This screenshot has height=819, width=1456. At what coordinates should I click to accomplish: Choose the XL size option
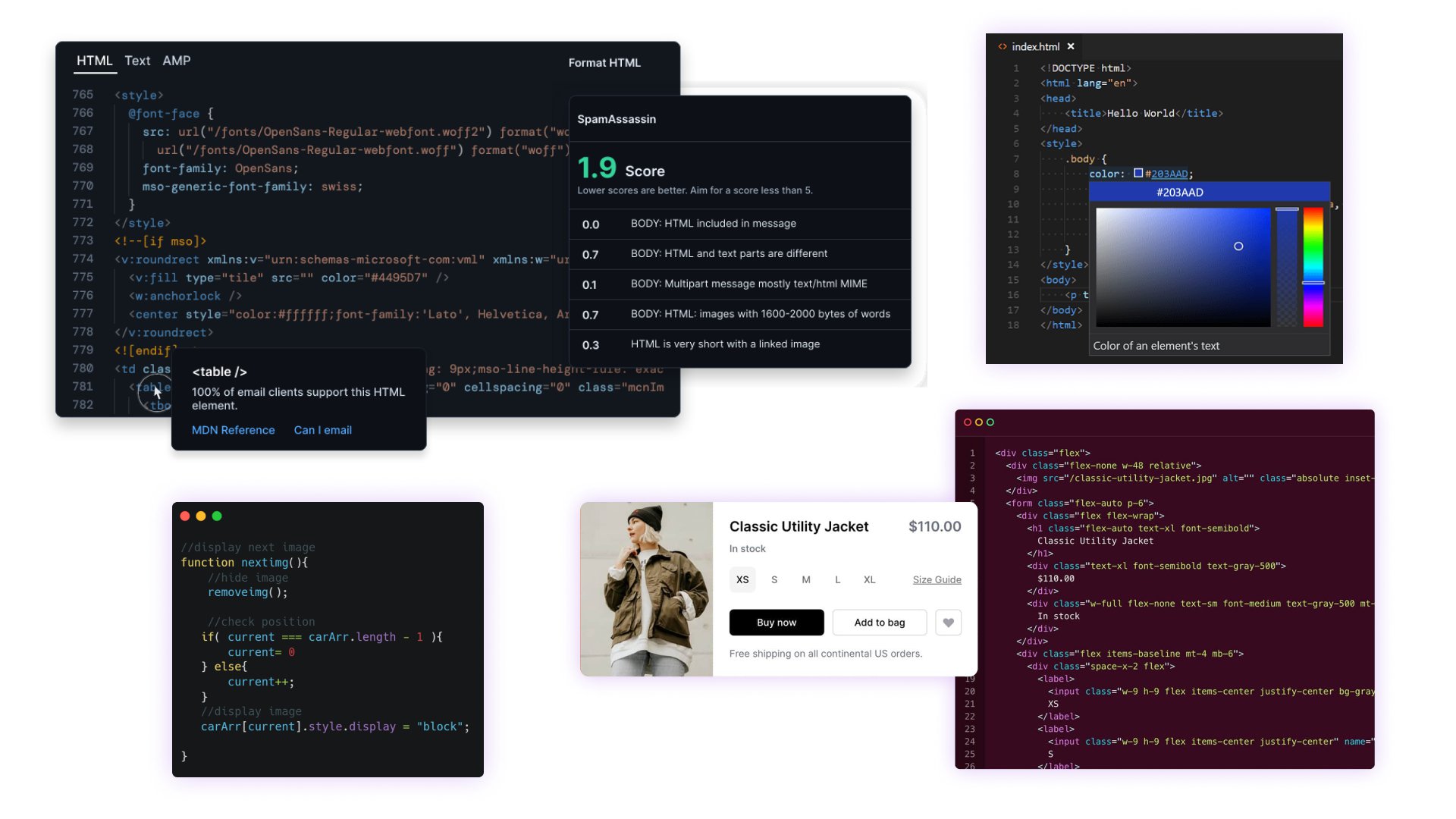[x=869, y=579]
